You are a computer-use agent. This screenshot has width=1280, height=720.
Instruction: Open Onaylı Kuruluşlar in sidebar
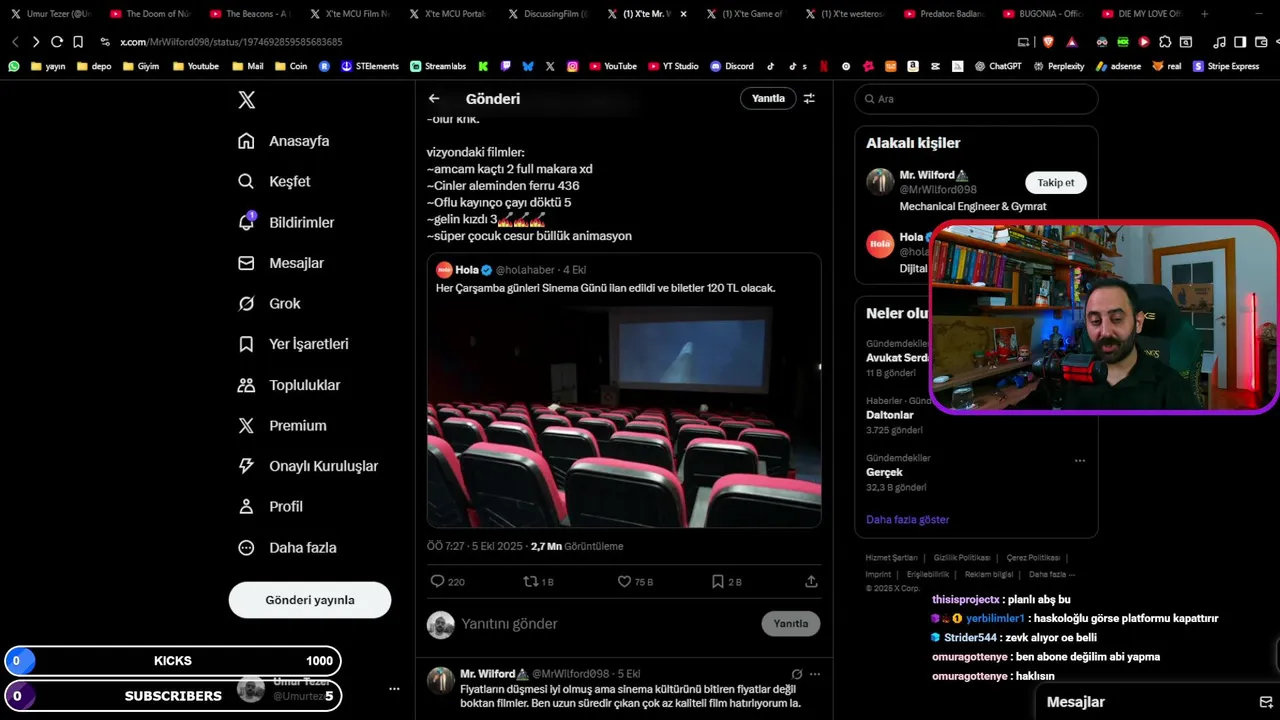pos(307,466)
